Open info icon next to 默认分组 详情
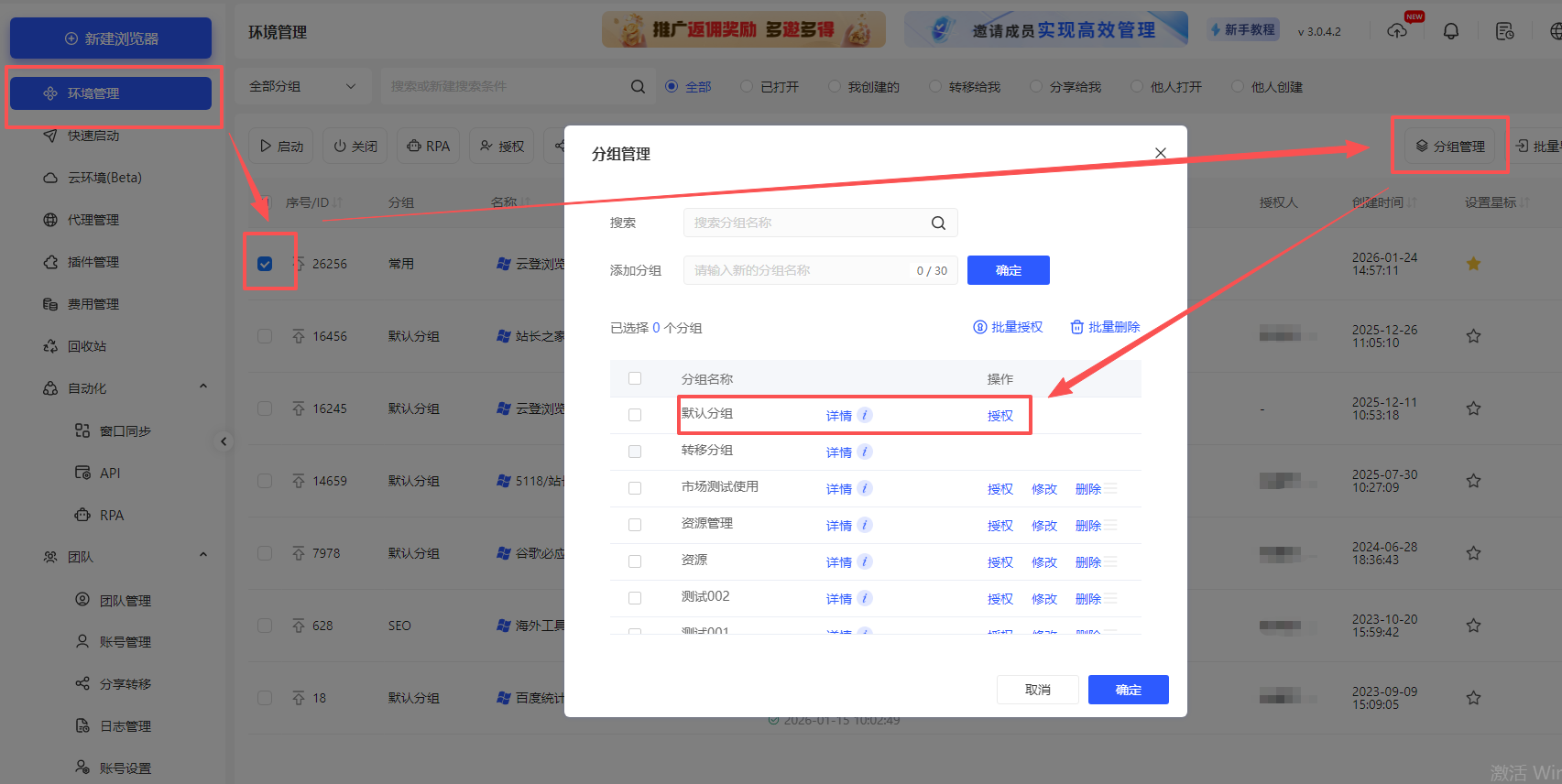This screenshot has height=784, width=1562. (x=865, y=415)
